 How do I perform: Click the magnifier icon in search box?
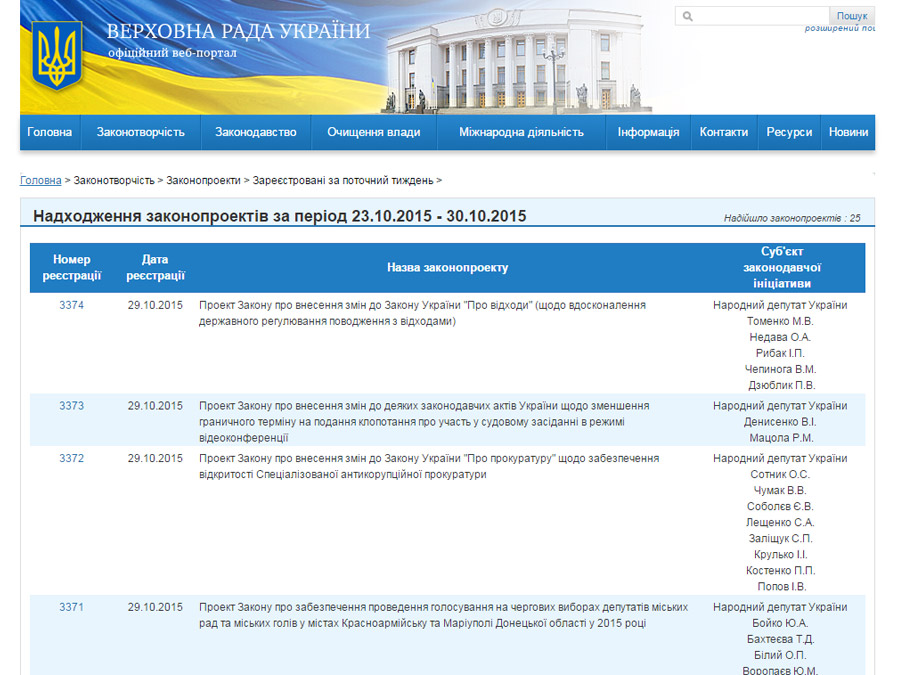[x=688, y=16]
